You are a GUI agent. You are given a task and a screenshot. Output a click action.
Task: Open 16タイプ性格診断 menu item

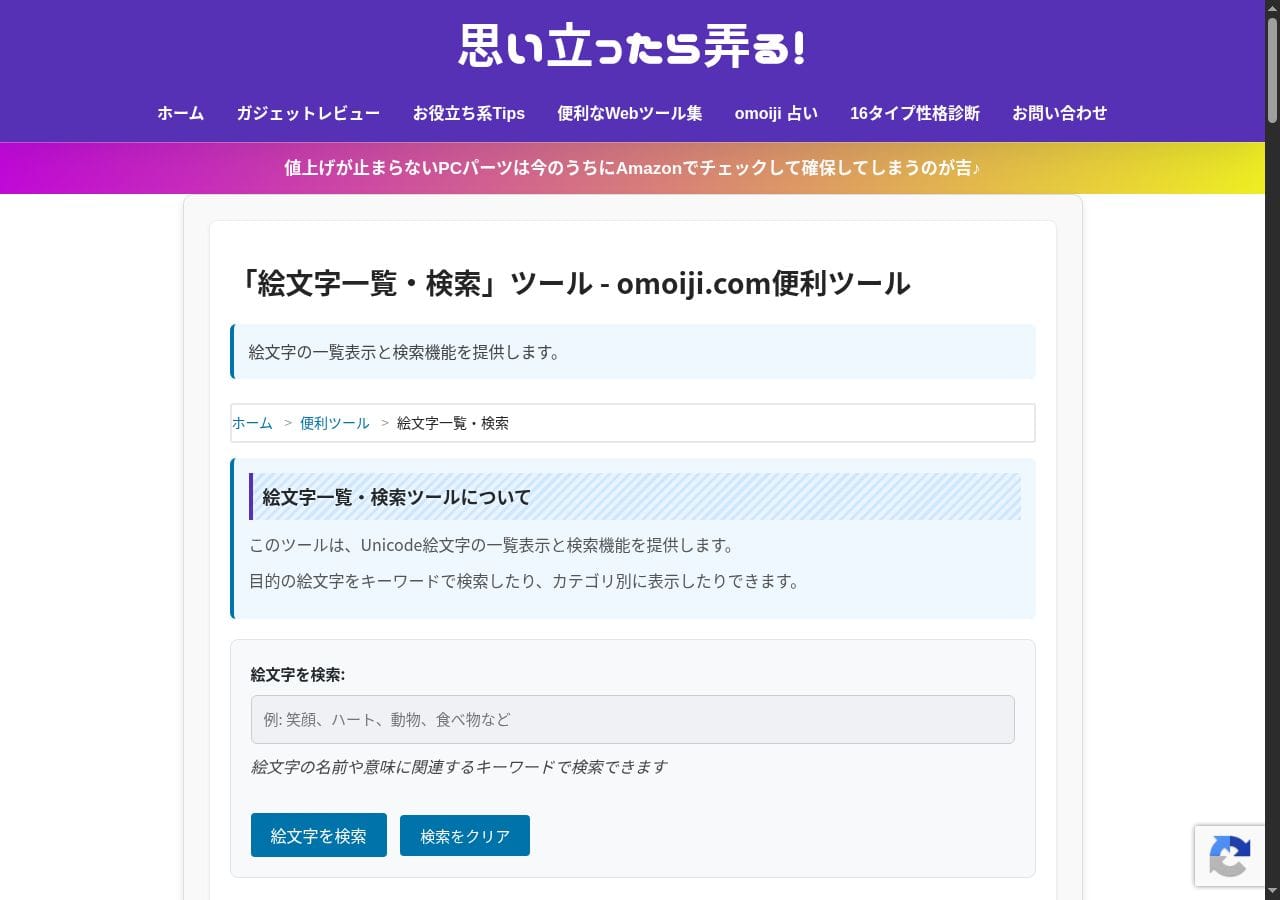pyautogui.click(x=915, y=113)
